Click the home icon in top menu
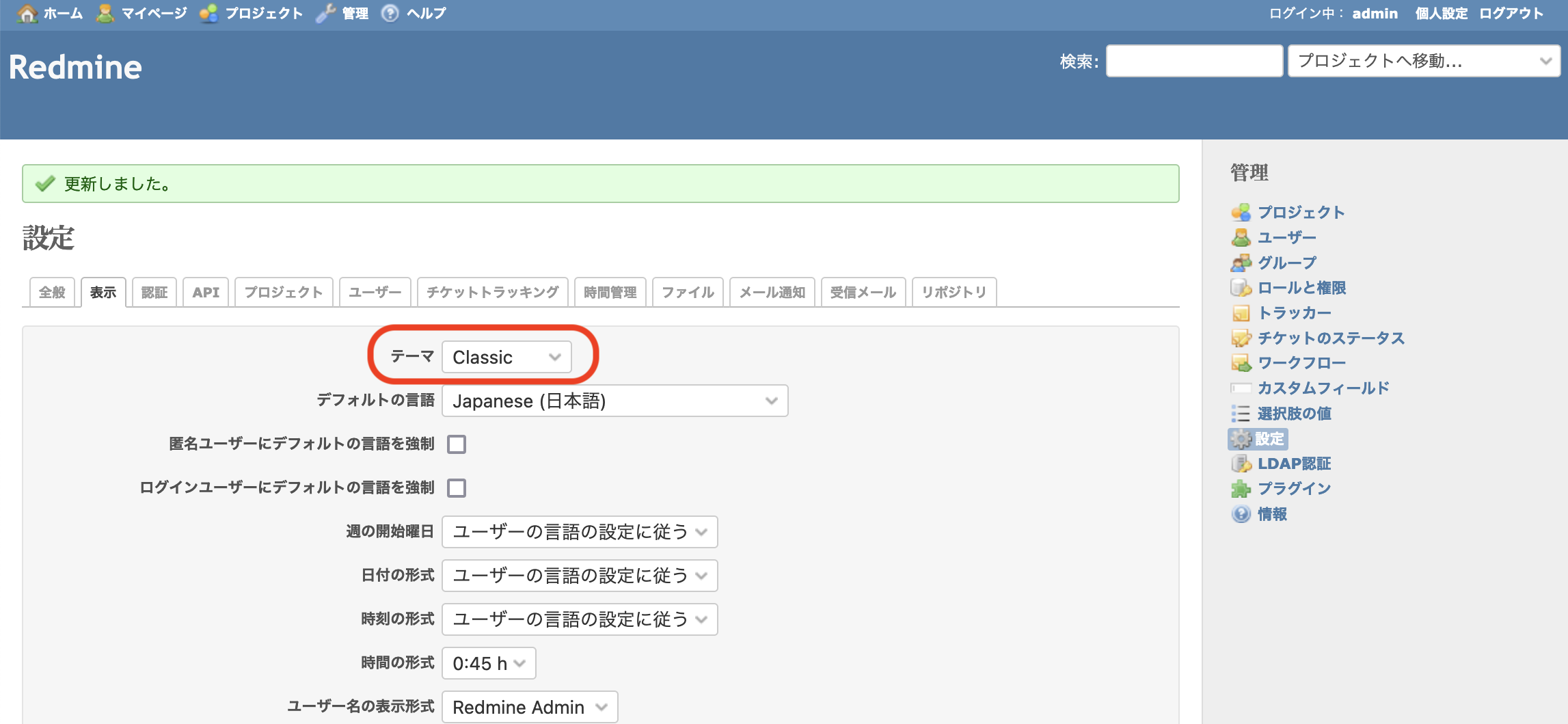1568x724 pixels. (x=27, y=13)
